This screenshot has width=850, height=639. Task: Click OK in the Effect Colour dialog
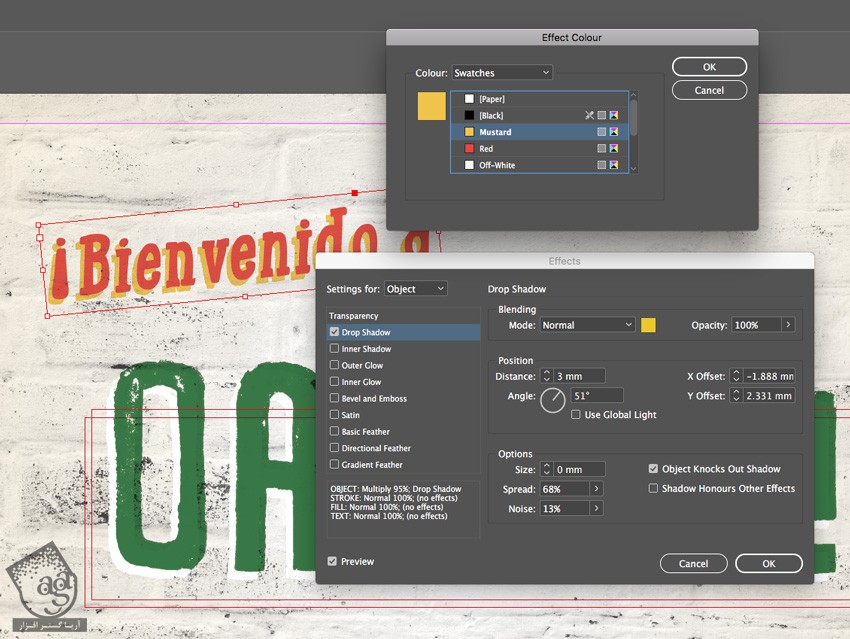(x=709, y=67)
